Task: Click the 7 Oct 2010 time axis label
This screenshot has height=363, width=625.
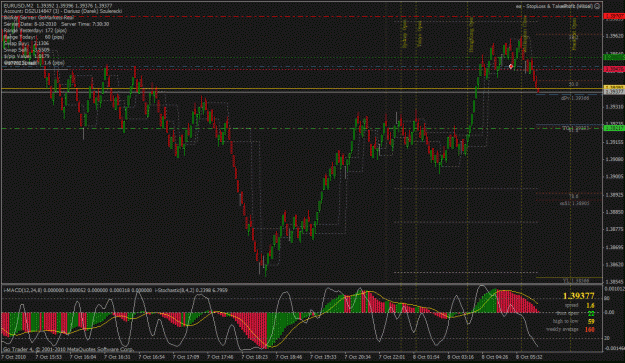Action: pyautogui.click(x=13, y=357)
